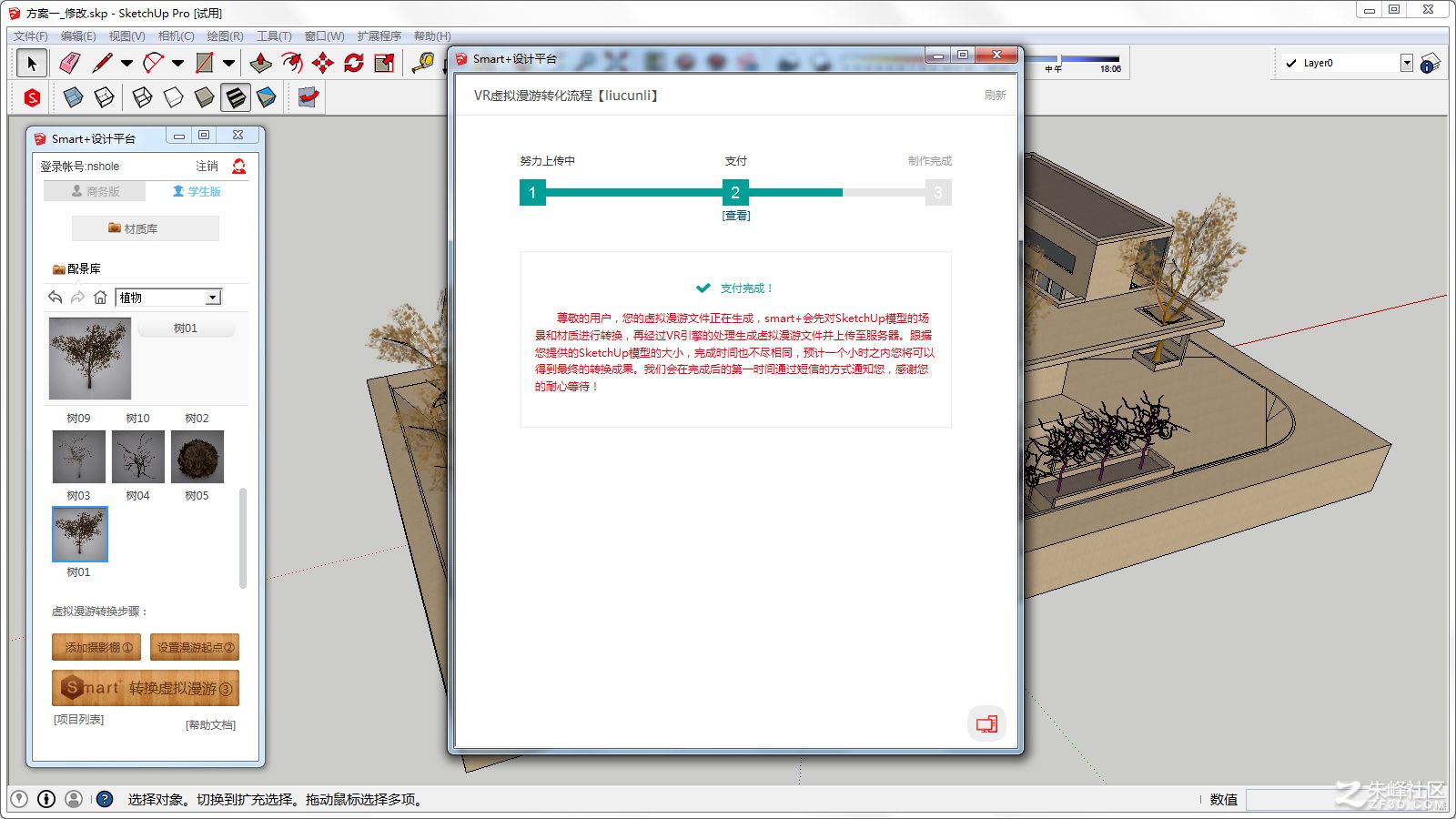Select the Line pencil tool

pyautogui.click(x=102, y=63)
